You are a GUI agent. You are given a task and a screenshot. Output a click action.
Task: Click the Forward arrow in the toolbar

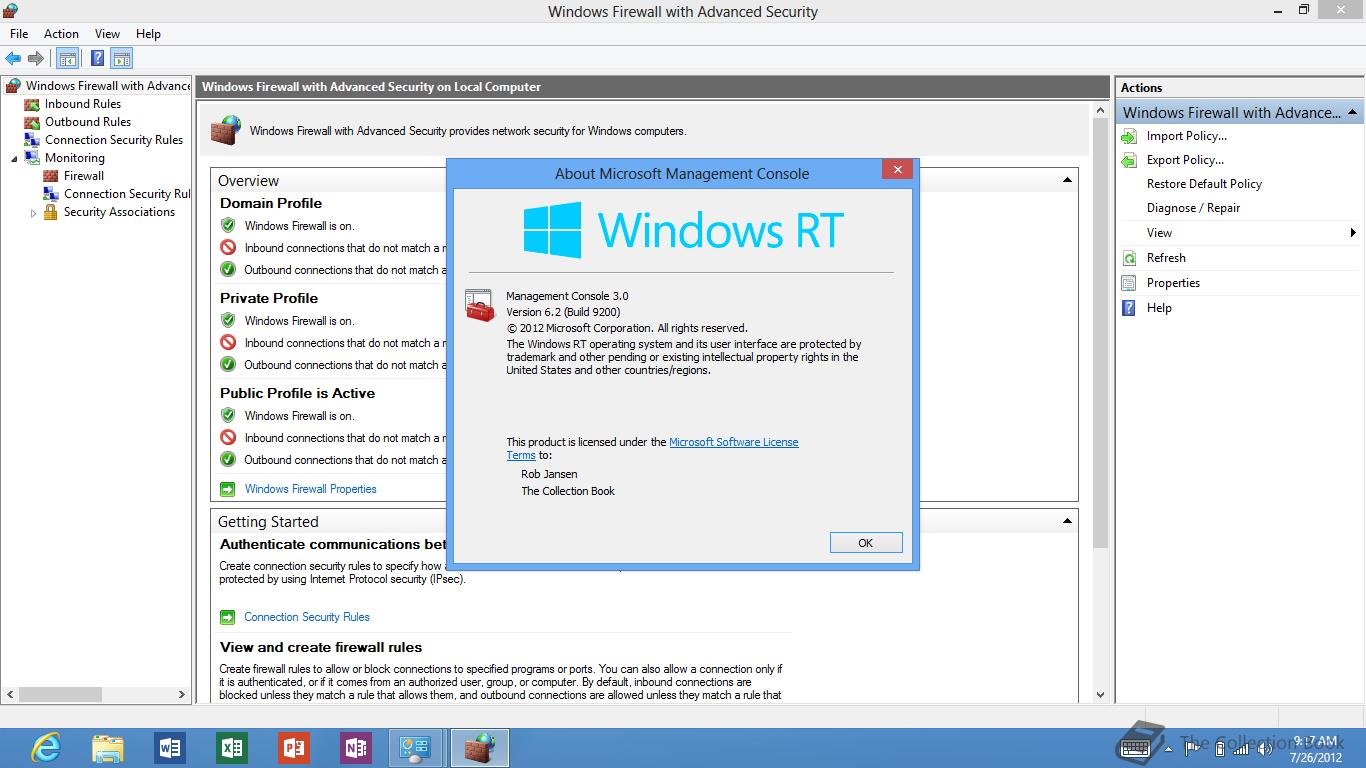point(36,59)
